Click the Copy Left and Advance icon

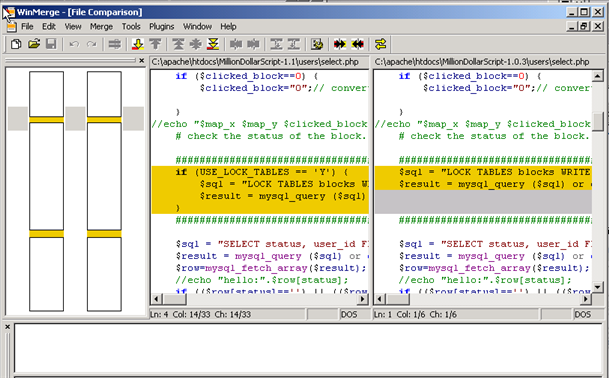(x=294, y=44)
